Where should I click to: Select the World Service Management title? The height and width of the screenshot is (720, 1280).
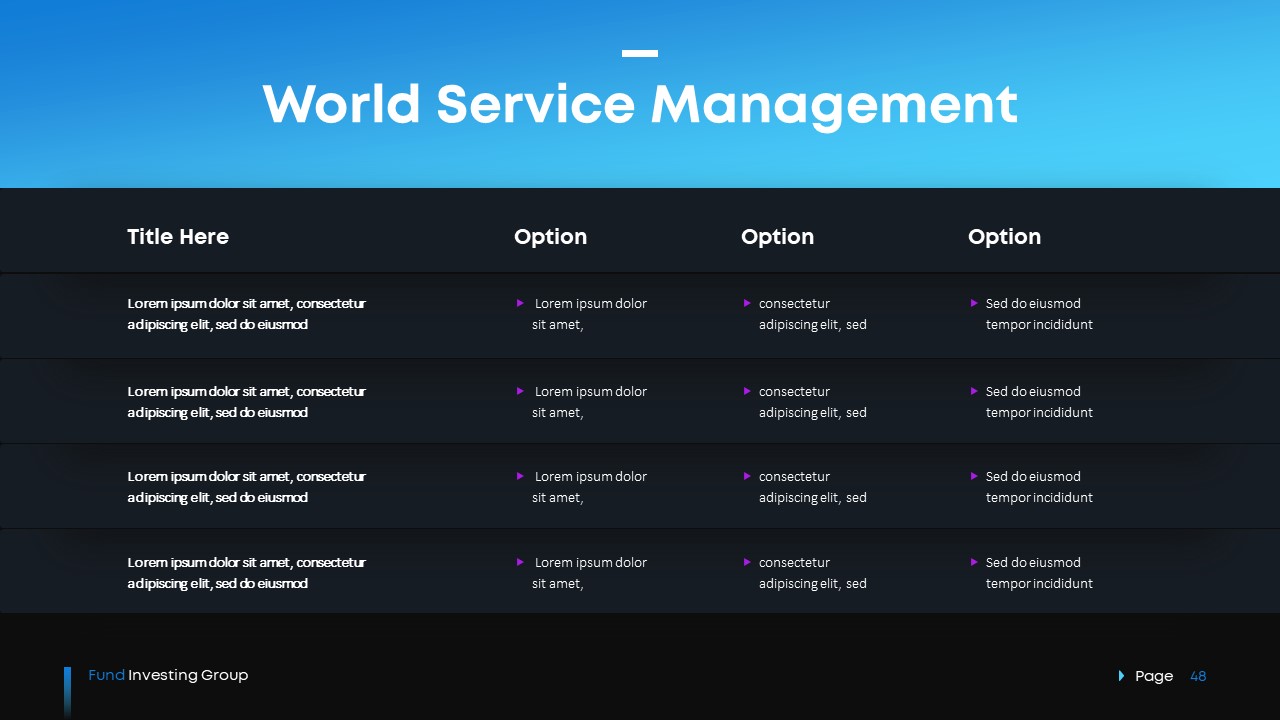[640, 104]
